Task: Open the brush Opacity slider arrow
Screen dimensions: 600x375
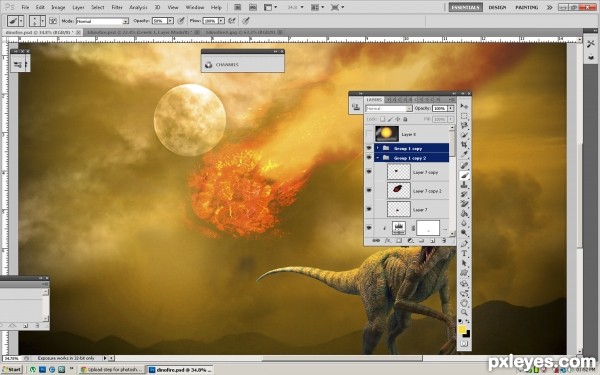Action: [x=170, y=21]
